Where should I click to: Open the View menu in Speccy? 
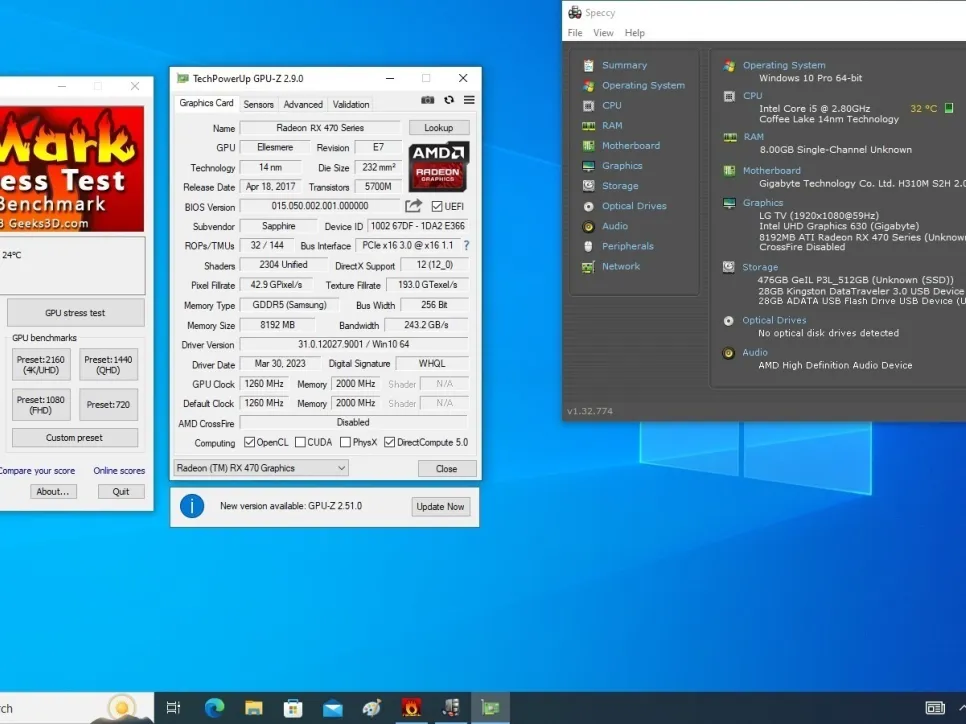click(x=603, y=33)
